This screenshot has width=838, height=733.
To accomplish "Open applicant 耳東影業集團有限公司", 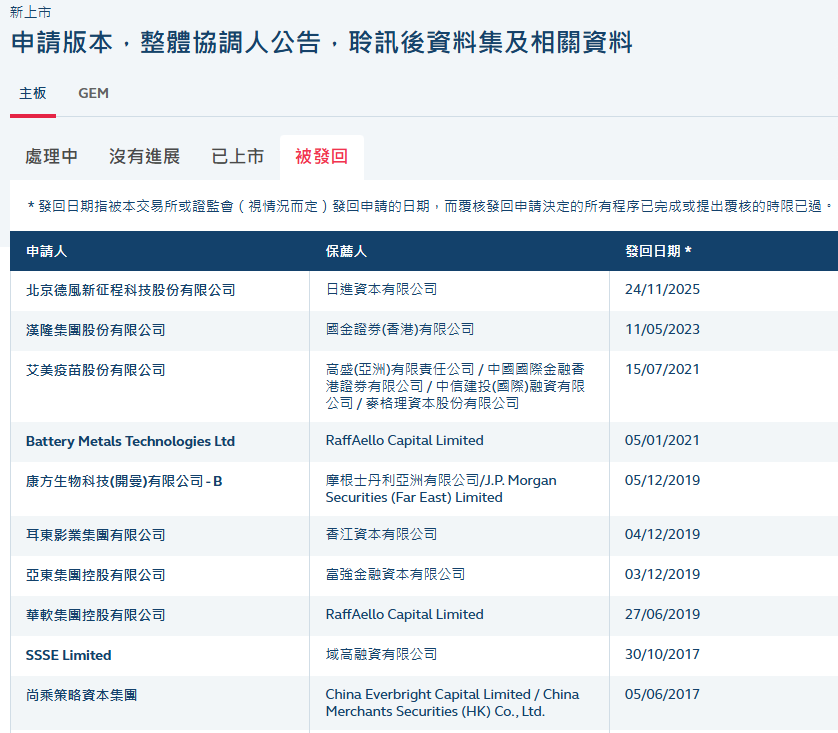I will click(96, 535).
